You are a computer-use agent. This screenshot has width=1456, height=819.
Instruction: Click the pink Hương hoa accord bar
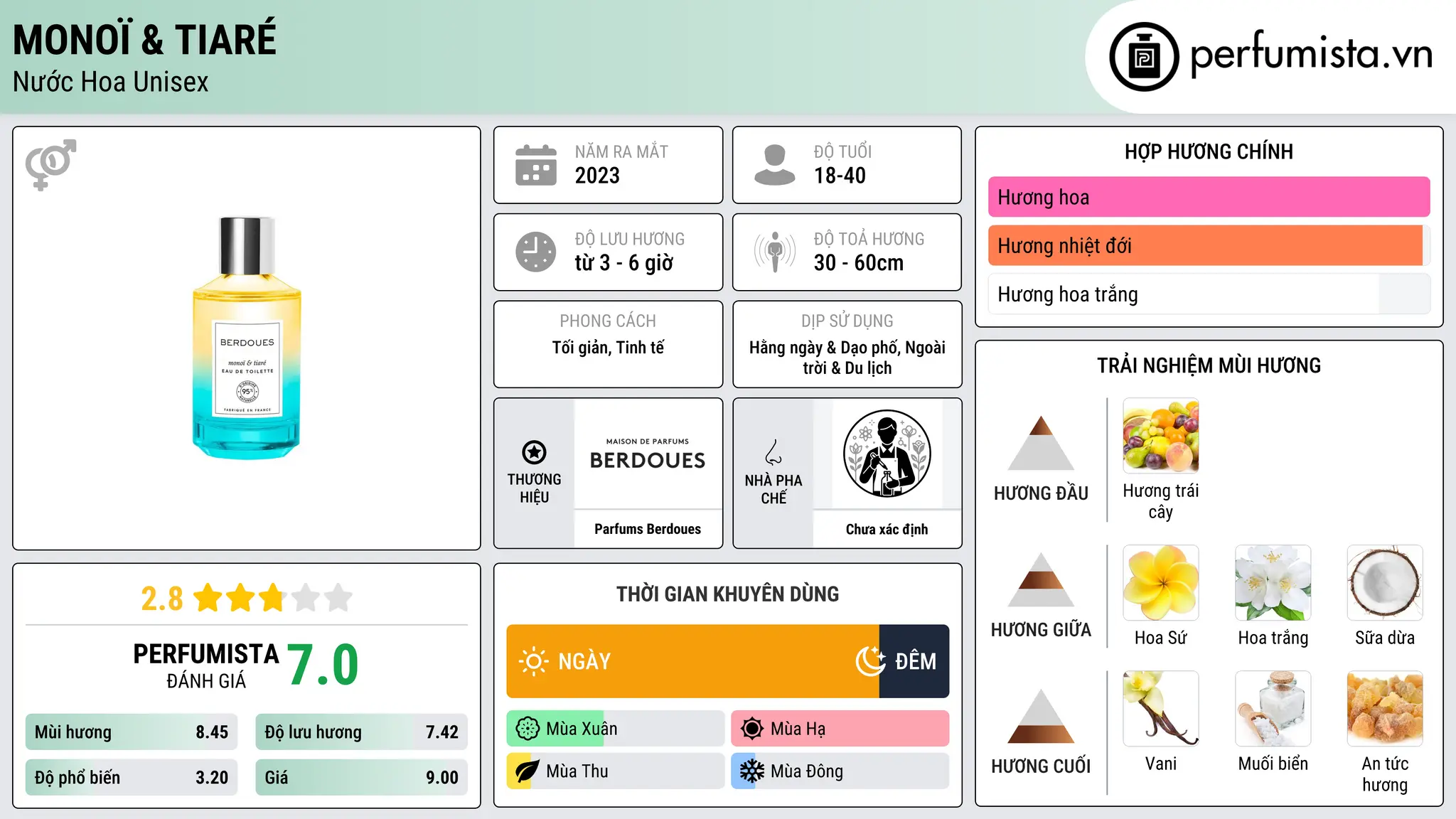1209,197
